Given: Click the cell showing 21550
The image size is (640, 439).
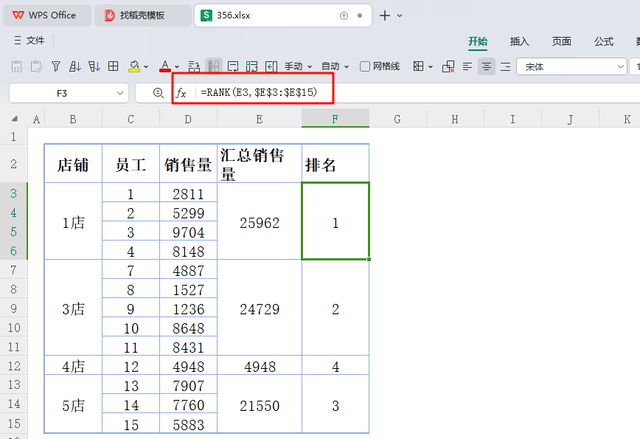Looking at the screenshot, I should tap(259, 404).
